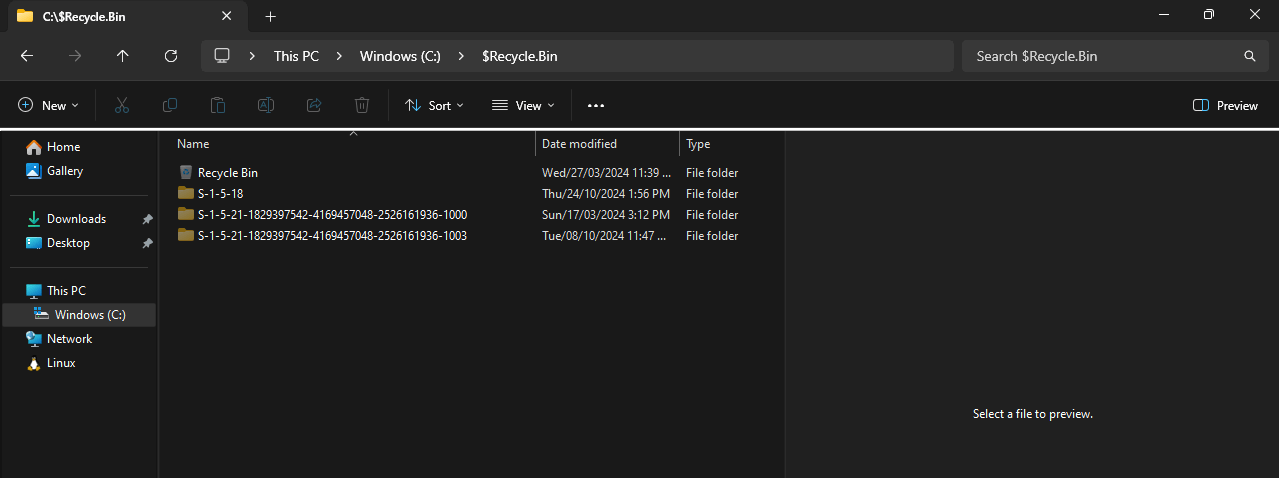Click the Copy icon in the toolbar
This screenshot has width=1279, height=478.
[x=170, y=105]
